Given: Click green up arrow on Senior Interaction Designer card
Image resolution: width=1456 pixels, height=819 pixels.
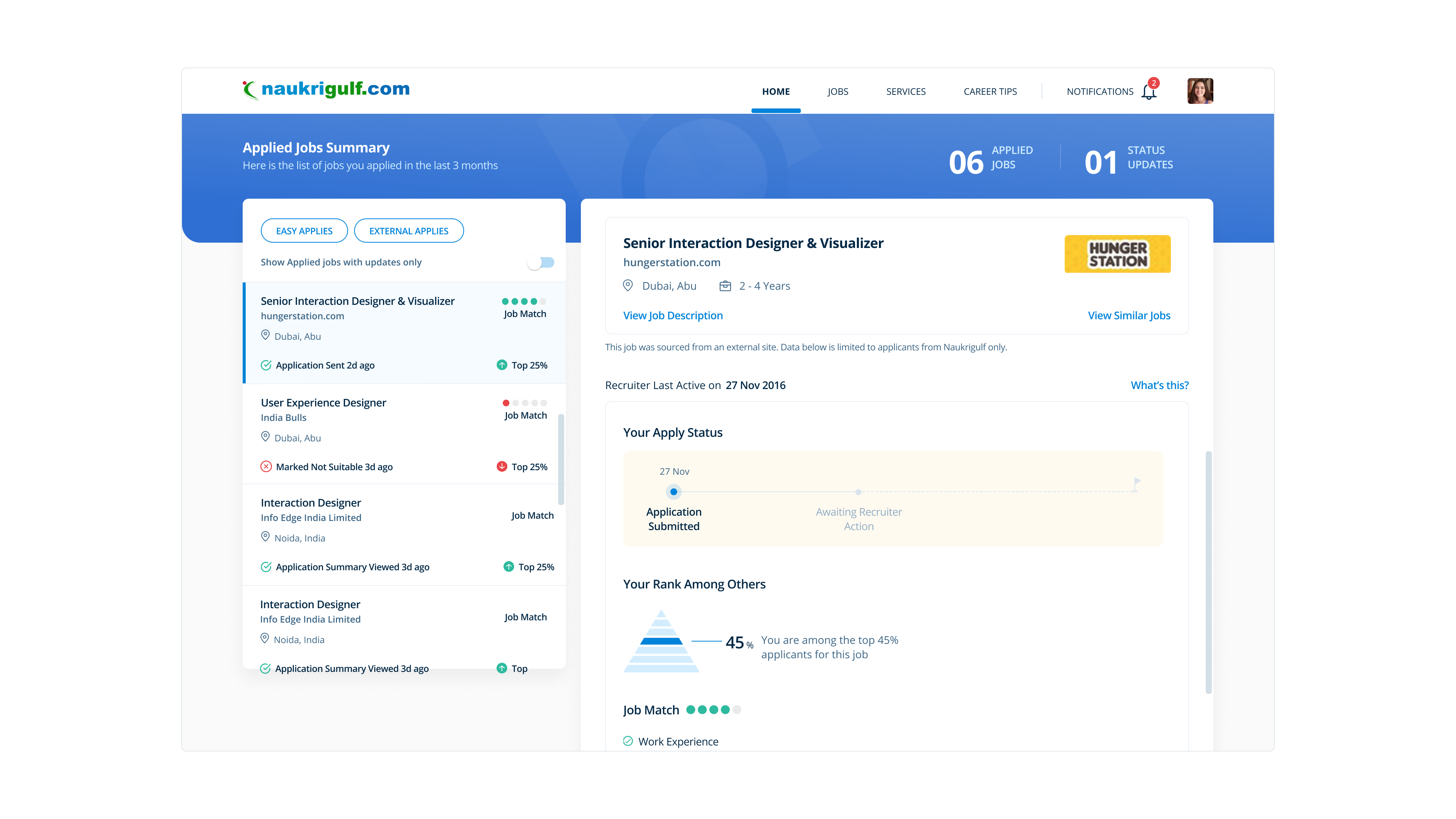Looking at the screenshot, I should [x=501, y=365].
